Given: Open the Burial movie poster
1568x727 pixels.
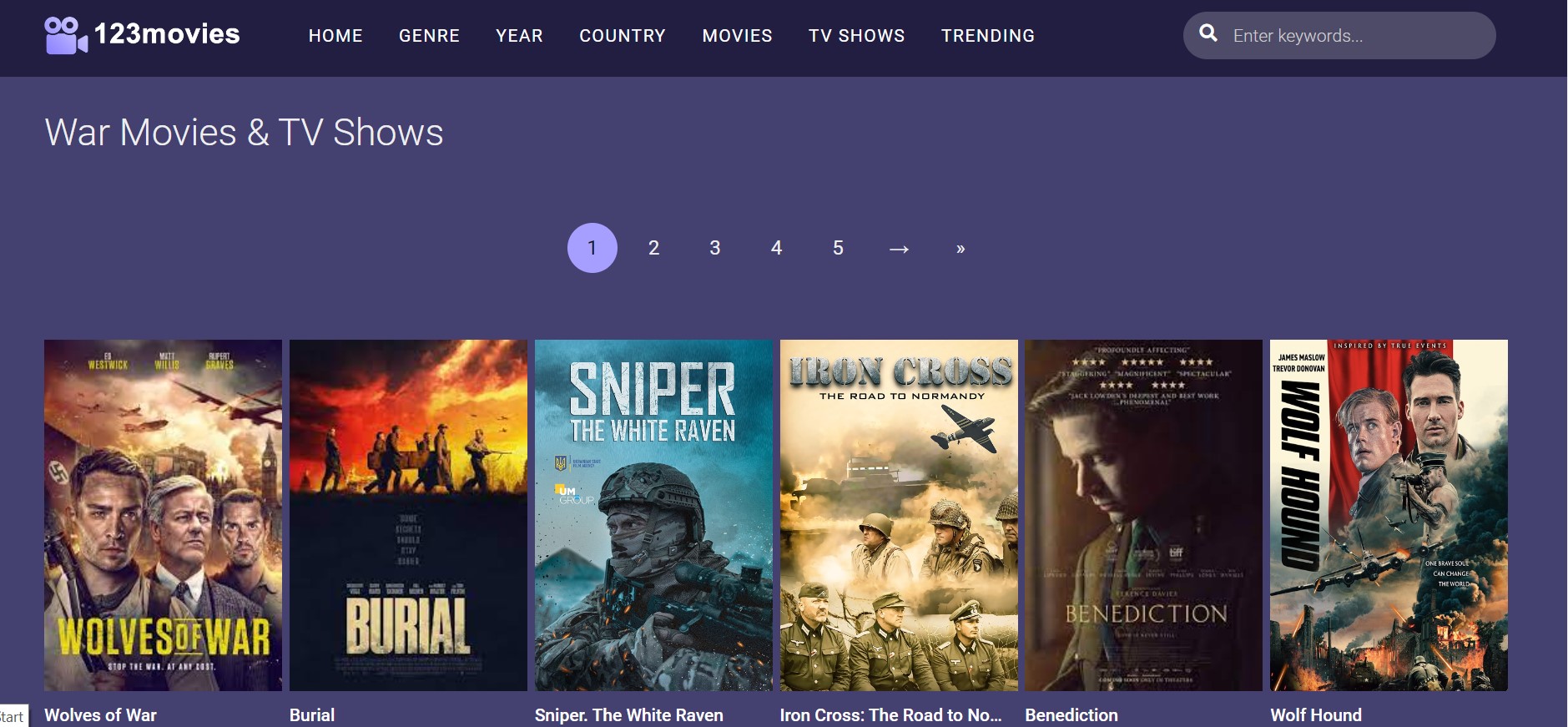Looking at the screenshot, I should 408,515.
